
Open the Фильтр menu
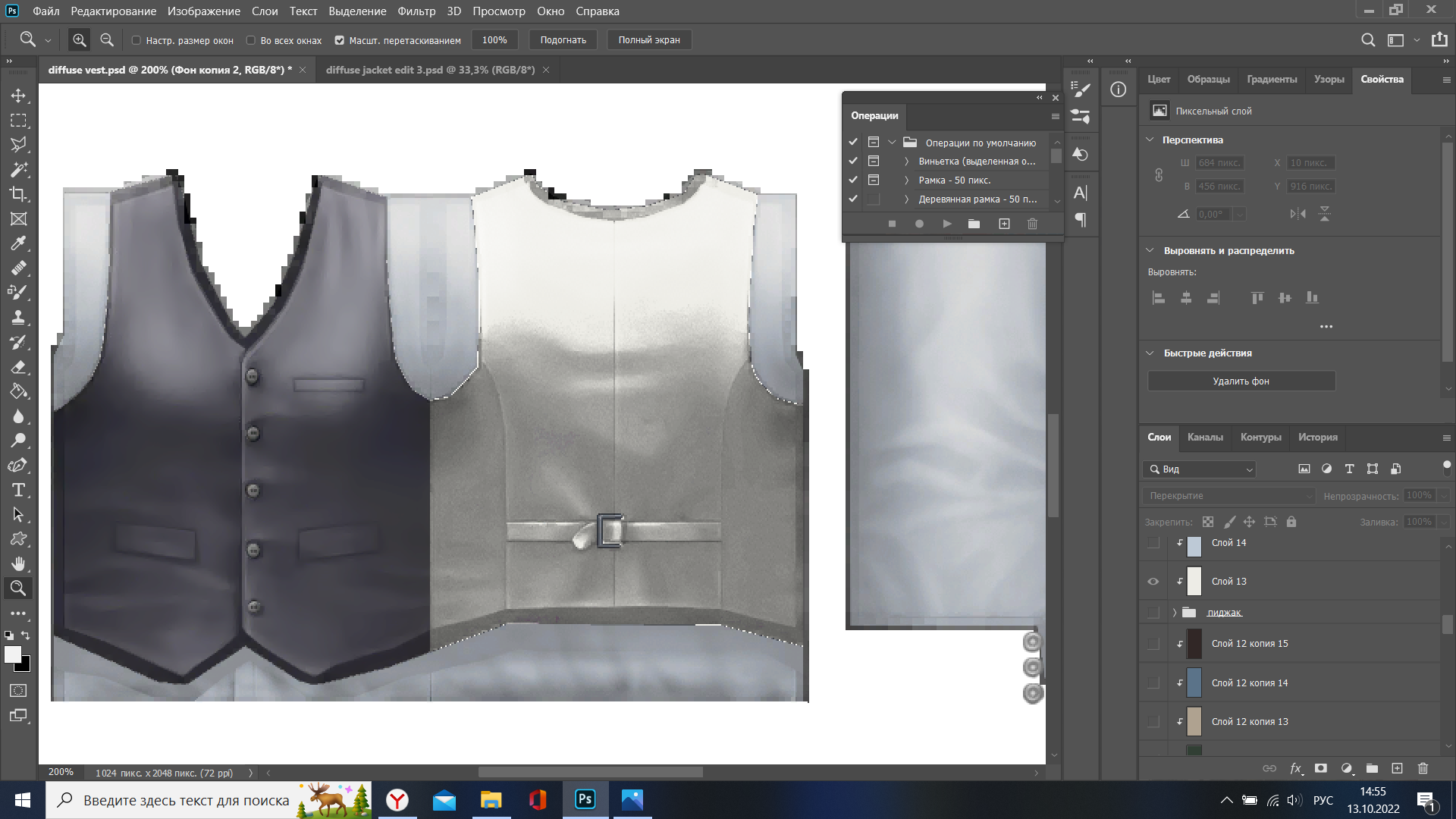point(416,11)
